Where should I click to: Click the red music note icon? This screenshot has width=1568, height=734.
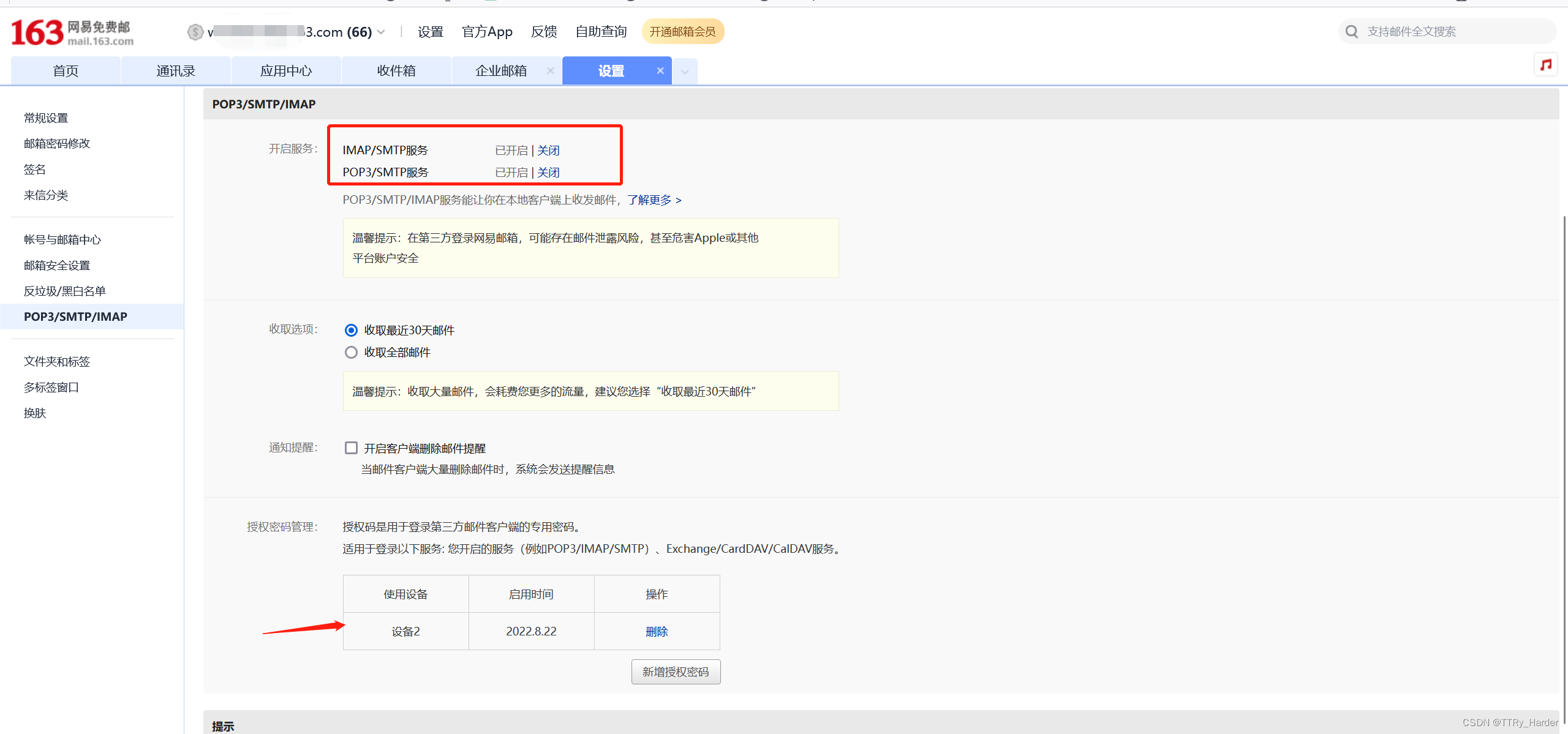coord(1545,64)
